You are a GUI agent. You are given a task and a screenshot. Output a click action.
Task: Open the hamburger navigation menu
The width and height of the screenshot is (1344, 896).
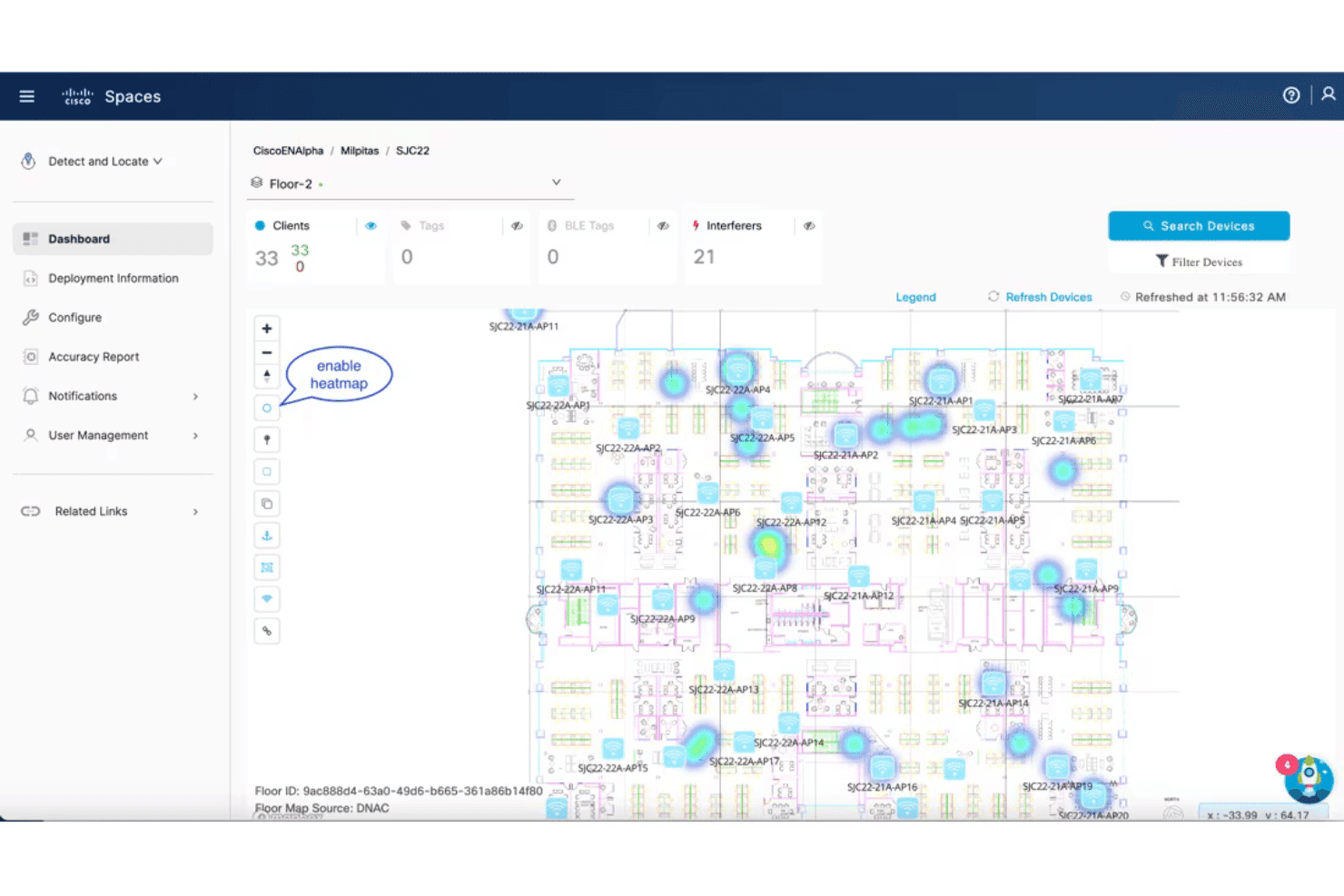[27, 96]
